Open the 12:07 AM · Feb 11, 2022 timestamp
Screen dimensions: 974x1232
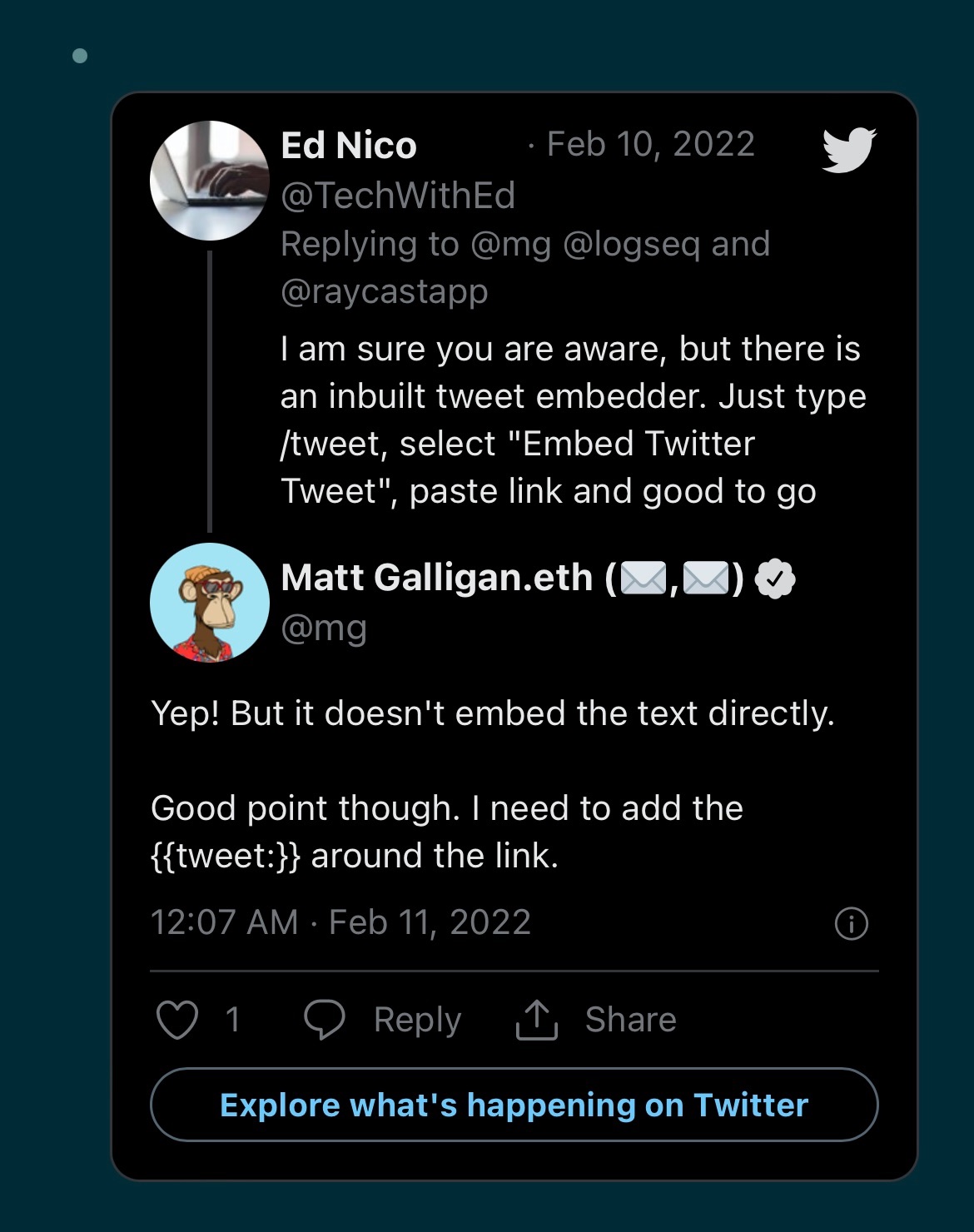[340, 922]
